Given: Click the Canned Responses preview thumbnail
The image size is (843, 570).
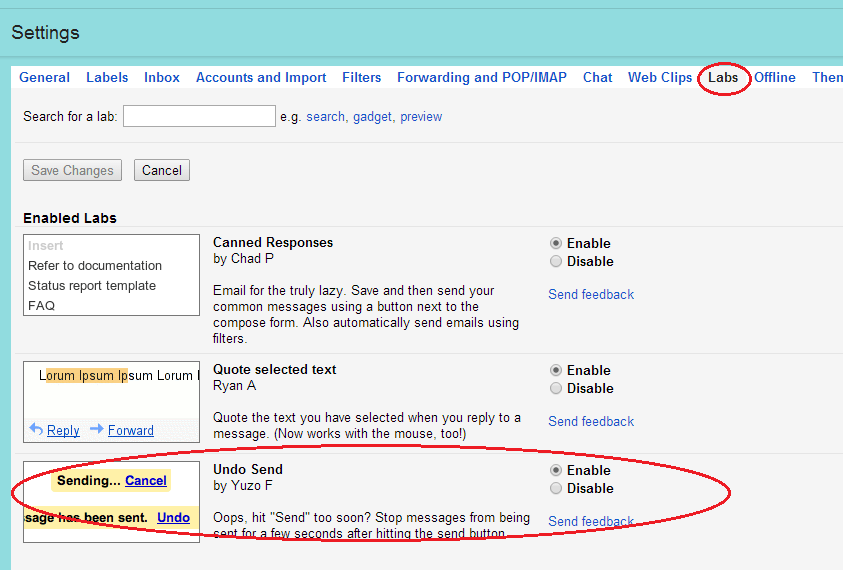Looking at the screenshot, I should click(111, 275).
